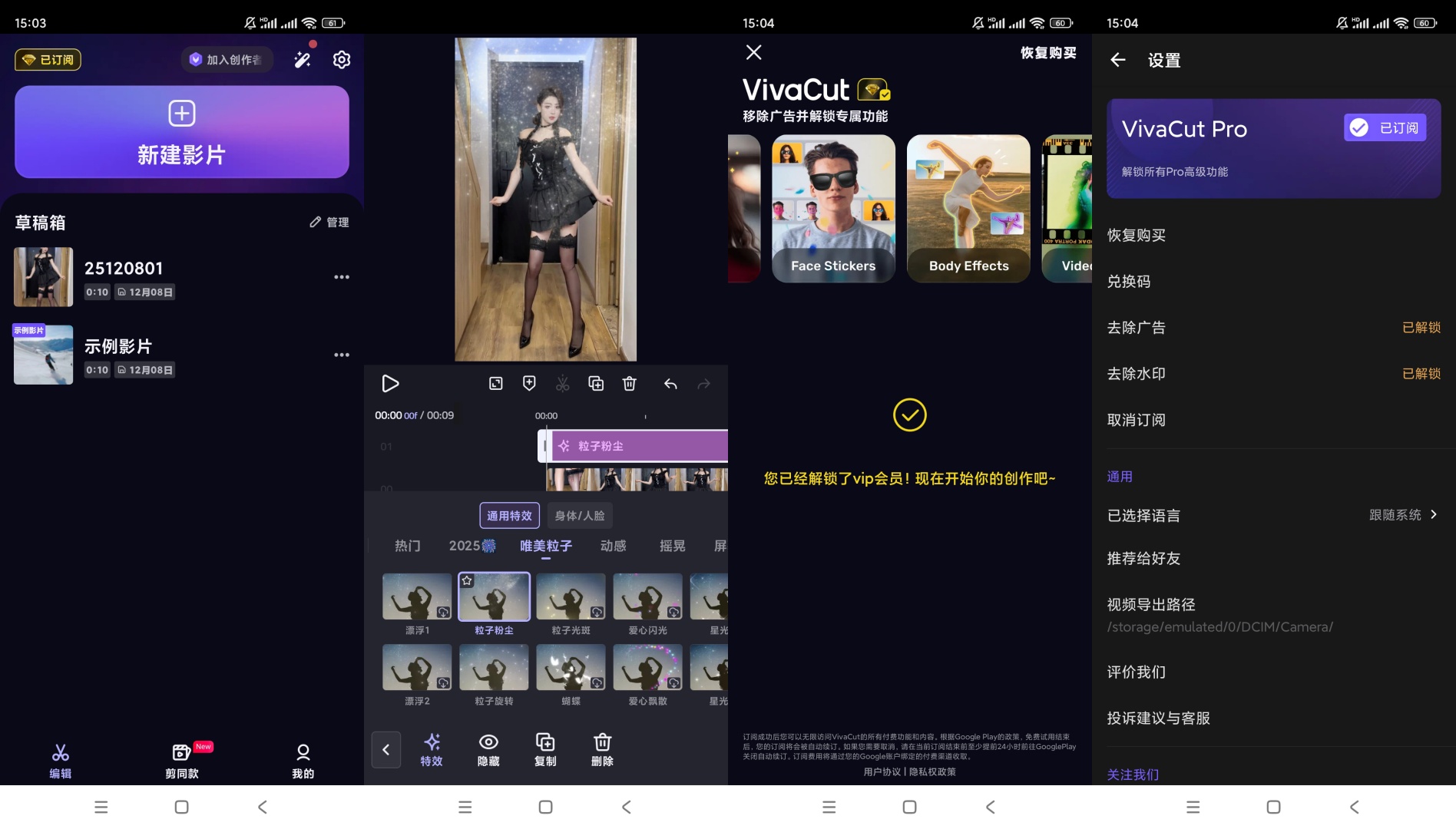Tap the keyframe marker icon
This screenshot has width=1456, height=829.
point(529,383)
